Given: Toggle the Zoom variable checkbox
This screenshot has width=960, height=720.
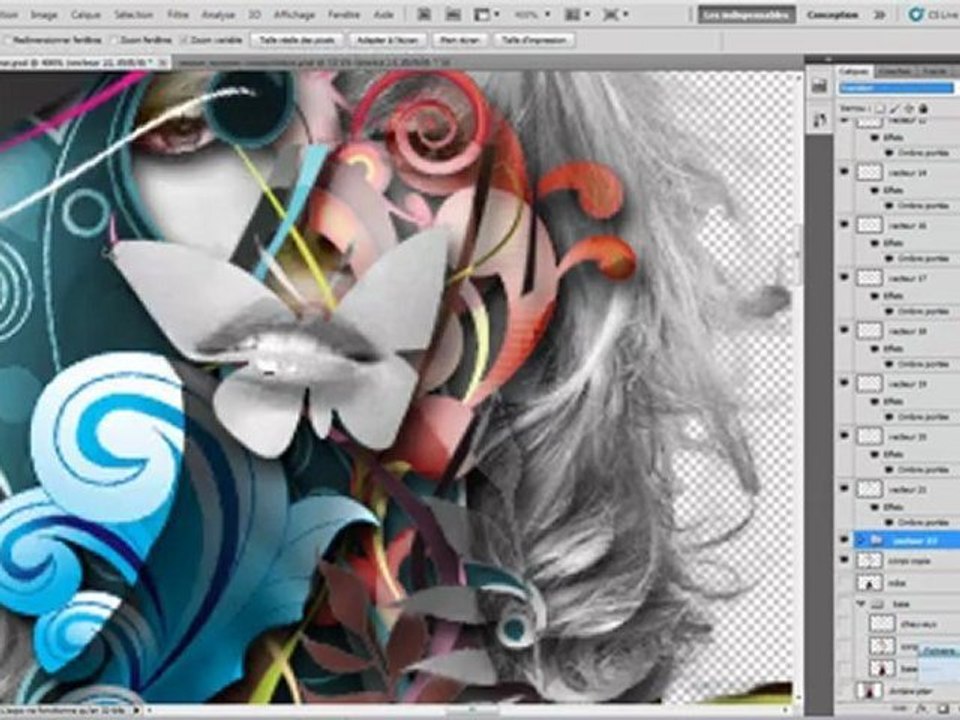Looking at the screenshot, I should click(x=184, y=40).
